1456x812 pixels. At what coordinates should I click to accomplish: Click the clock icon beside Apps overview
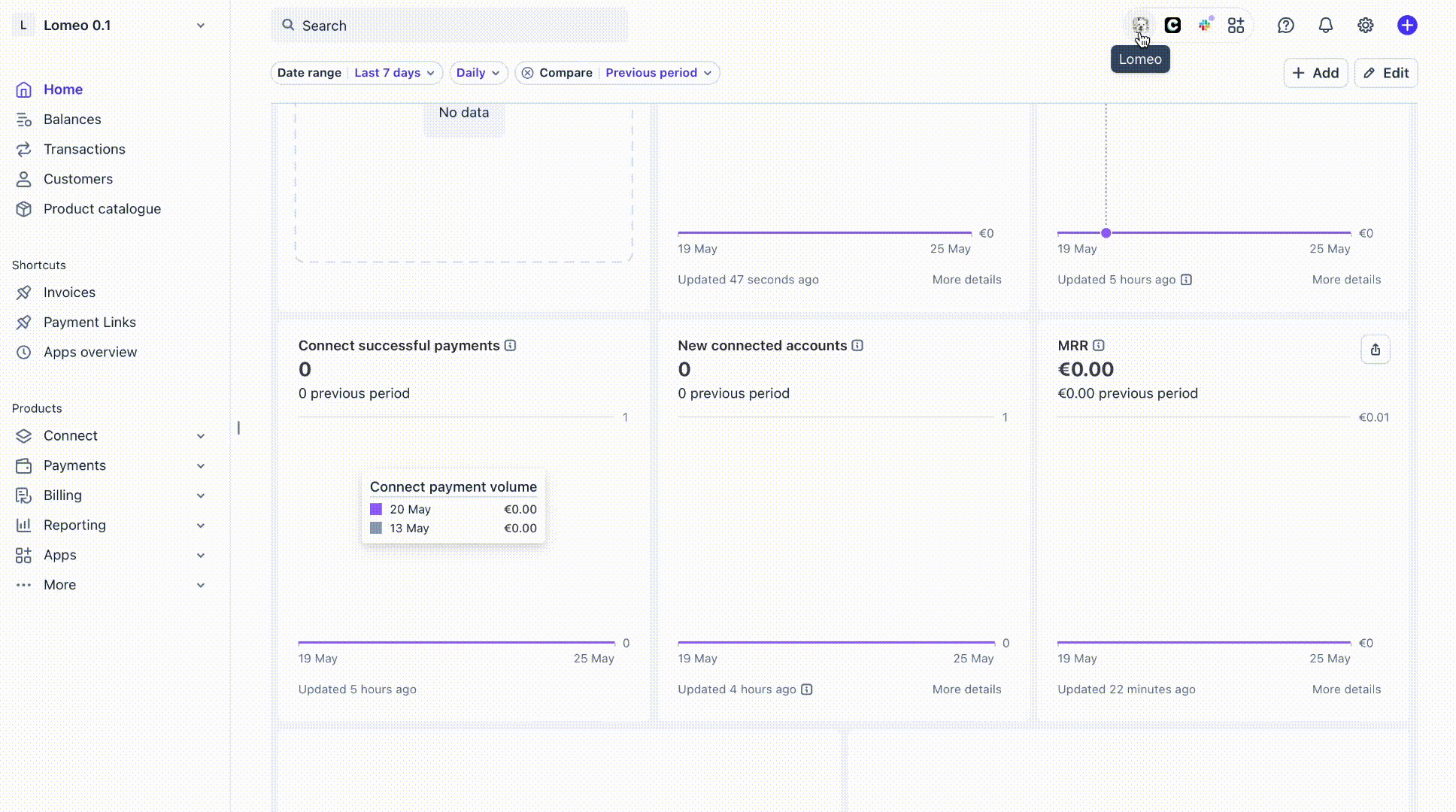pos(24,352)
